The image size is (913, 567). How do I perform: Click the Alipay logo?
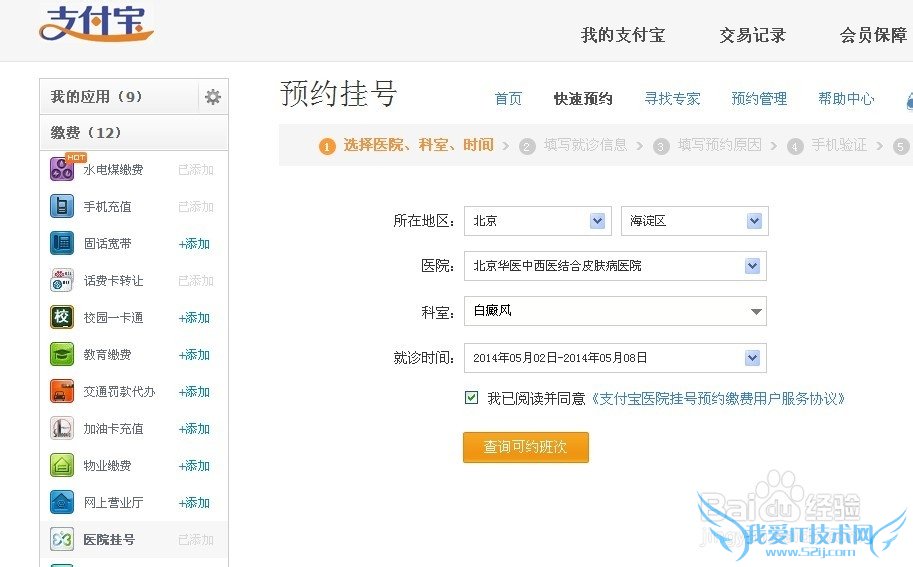point(96,24)
